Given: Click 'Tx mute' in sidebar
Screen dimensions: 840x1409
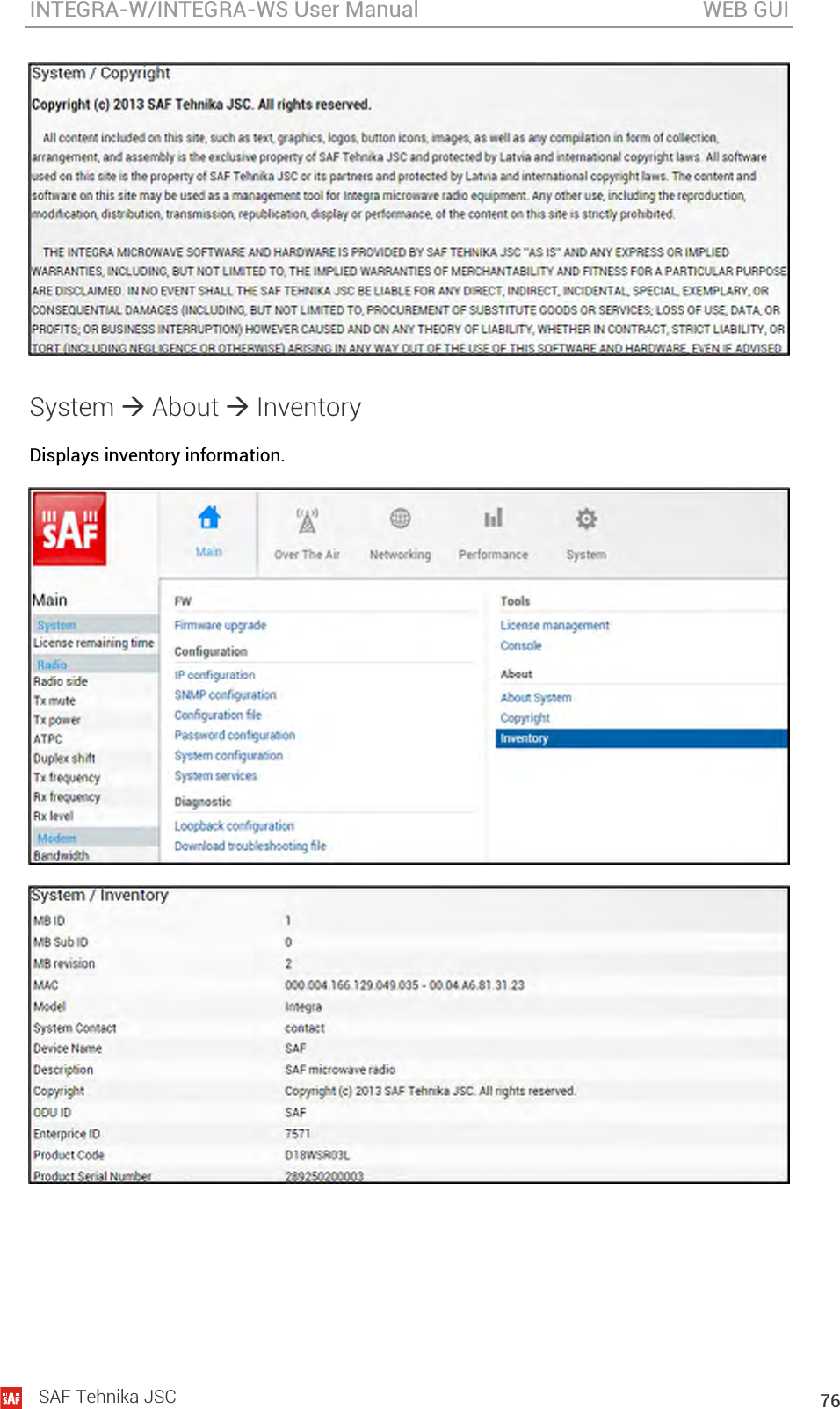Looking at the screenshot, I should point(54,701).
